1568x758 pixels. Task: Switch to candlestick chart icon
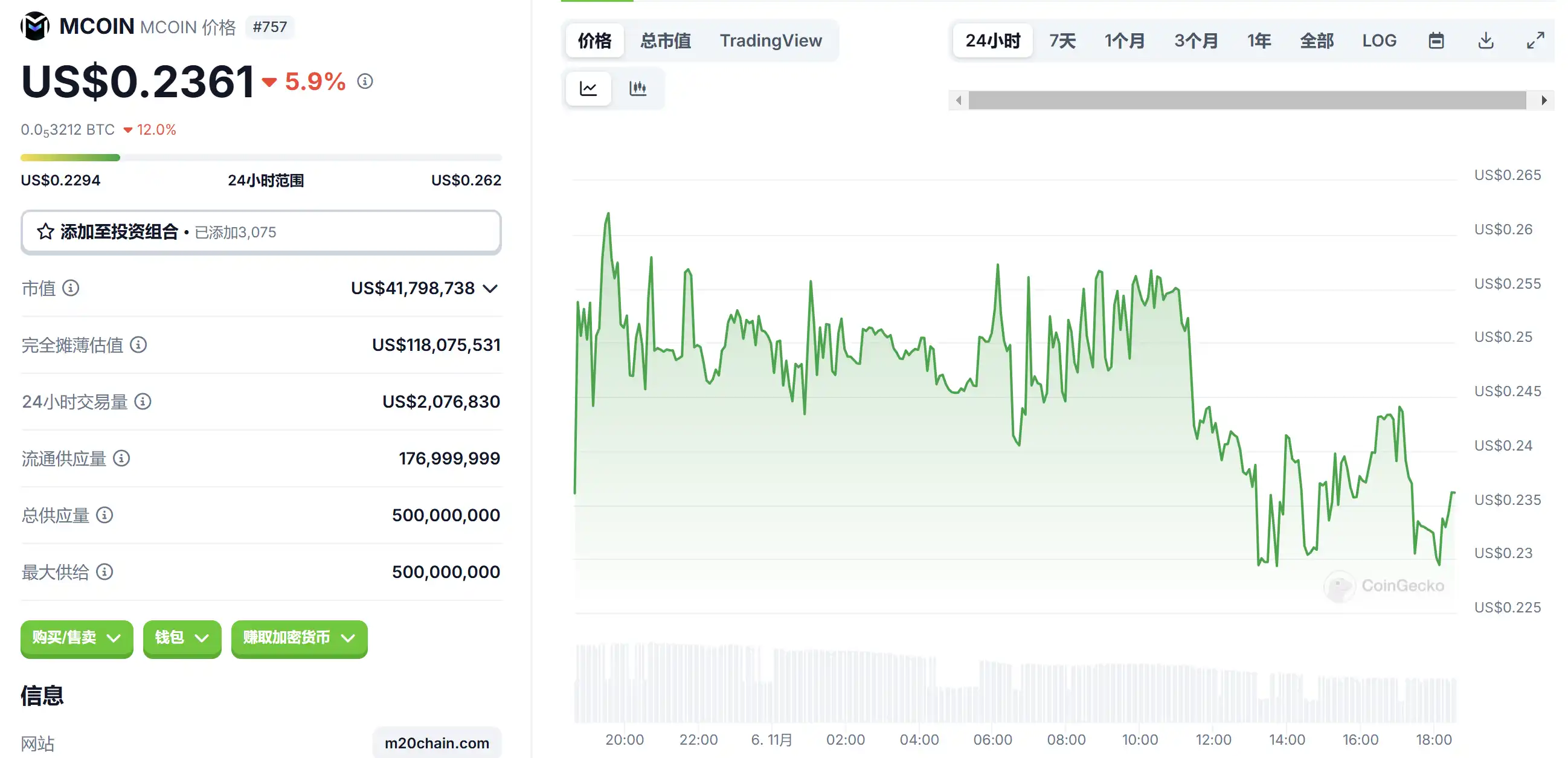pyautogui.click(x=637, y=89)
